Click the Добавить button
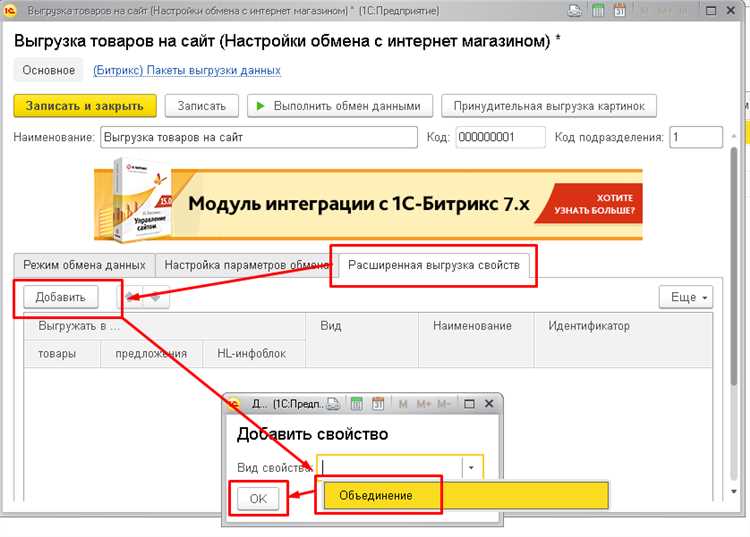This screenshot has width=750, height=537. 61,297
